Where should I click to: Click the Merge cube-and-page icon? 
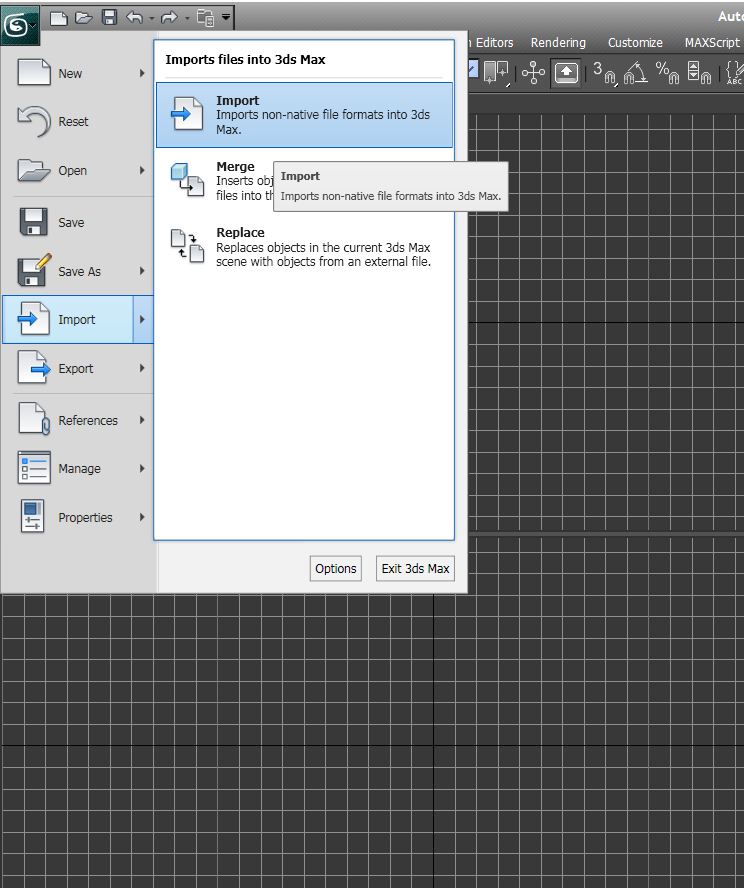[x=187, y=180]
